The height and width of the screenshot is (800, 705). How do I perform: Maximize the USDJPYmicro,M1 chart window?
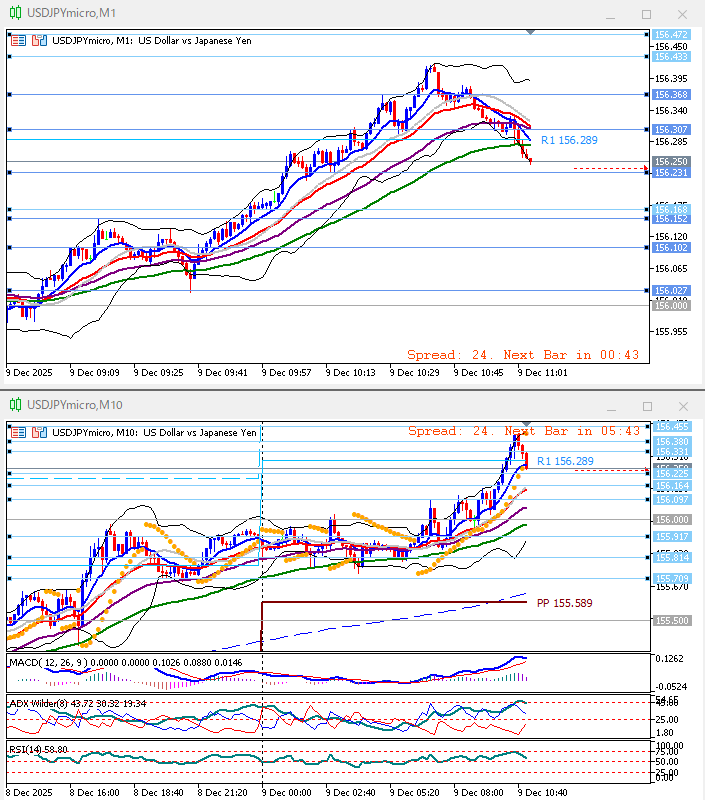(646, 14)
